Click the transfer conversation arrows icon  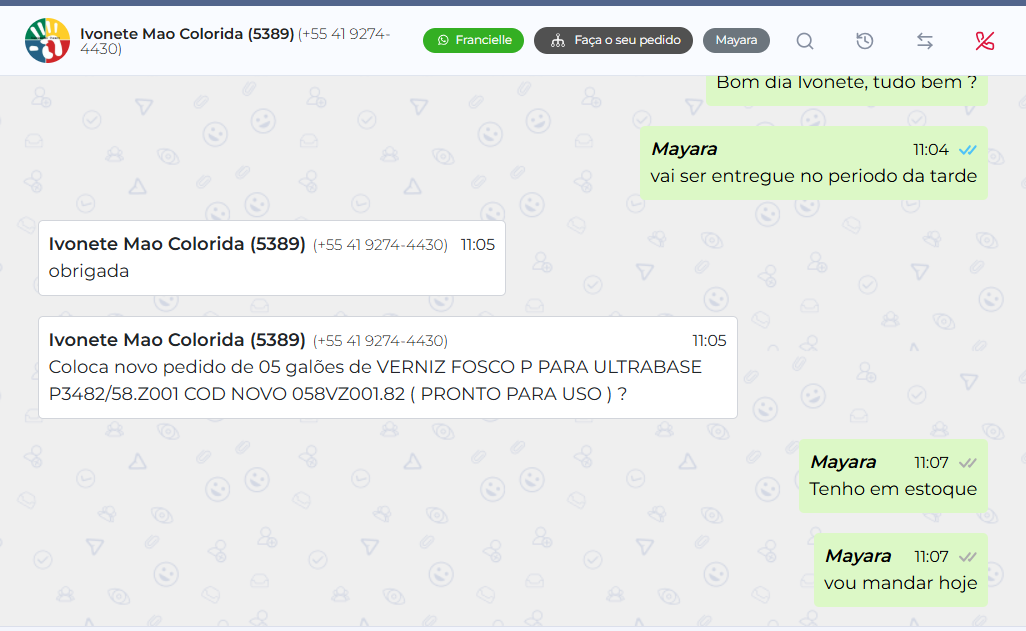(x=925, y=41)
